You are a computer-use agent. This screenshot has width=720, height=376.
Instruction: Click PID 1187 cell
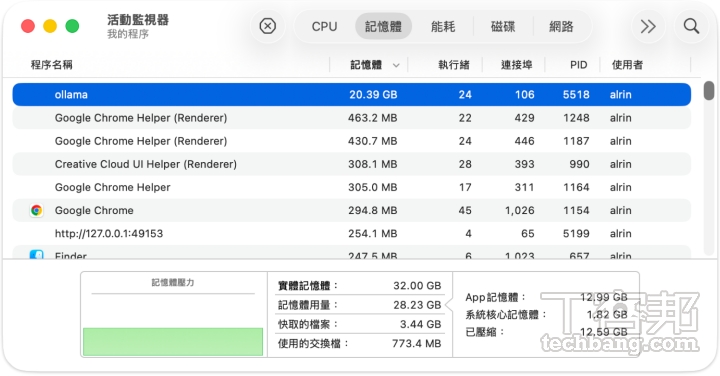pos(576,141)
